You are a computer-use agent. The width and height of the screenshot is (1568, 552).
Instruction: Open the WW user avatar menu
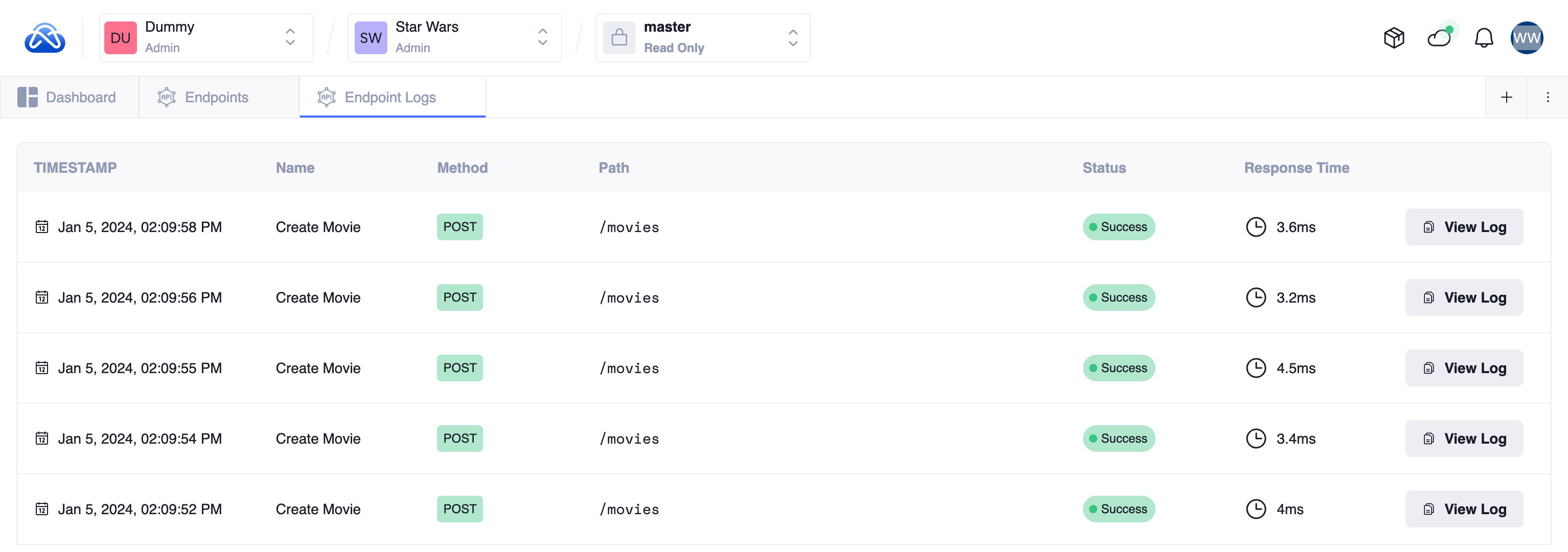tap(1526, 38)
